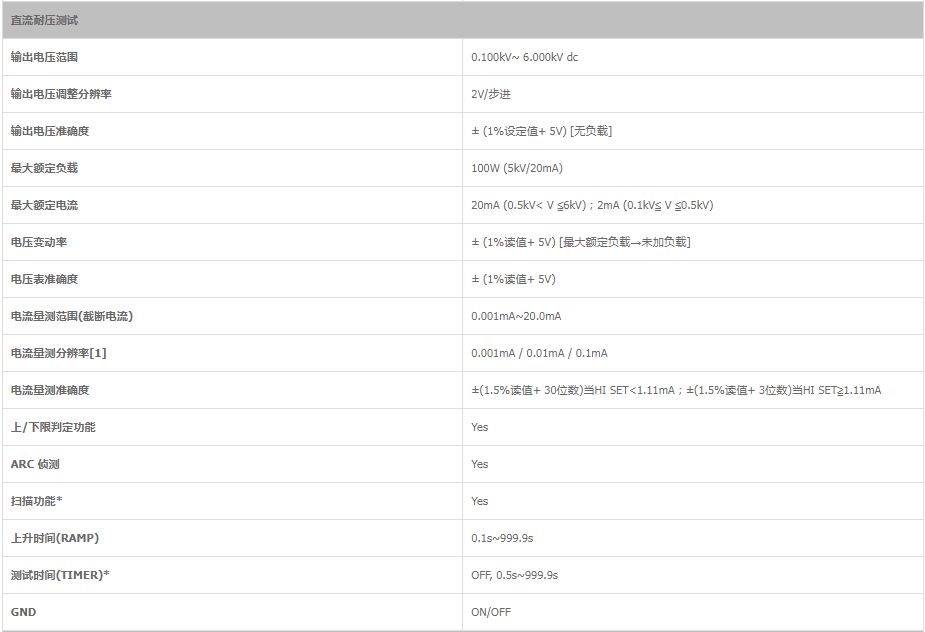
Task: Click the 电流量测范围(截断电流) label
Action: [x=72, y=316]
